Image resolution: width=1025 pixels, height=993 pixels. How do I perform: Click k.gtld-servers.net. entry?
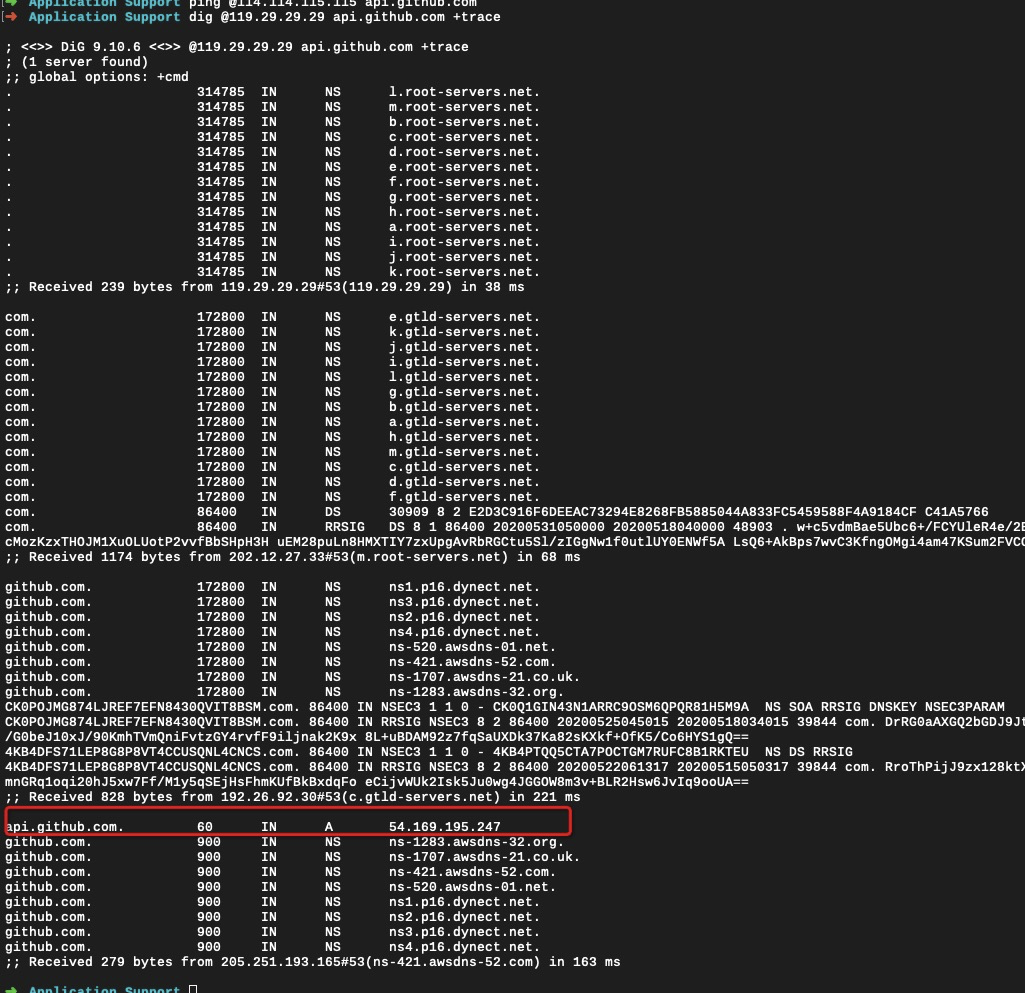pyautogui.click(x=464, y=332)
